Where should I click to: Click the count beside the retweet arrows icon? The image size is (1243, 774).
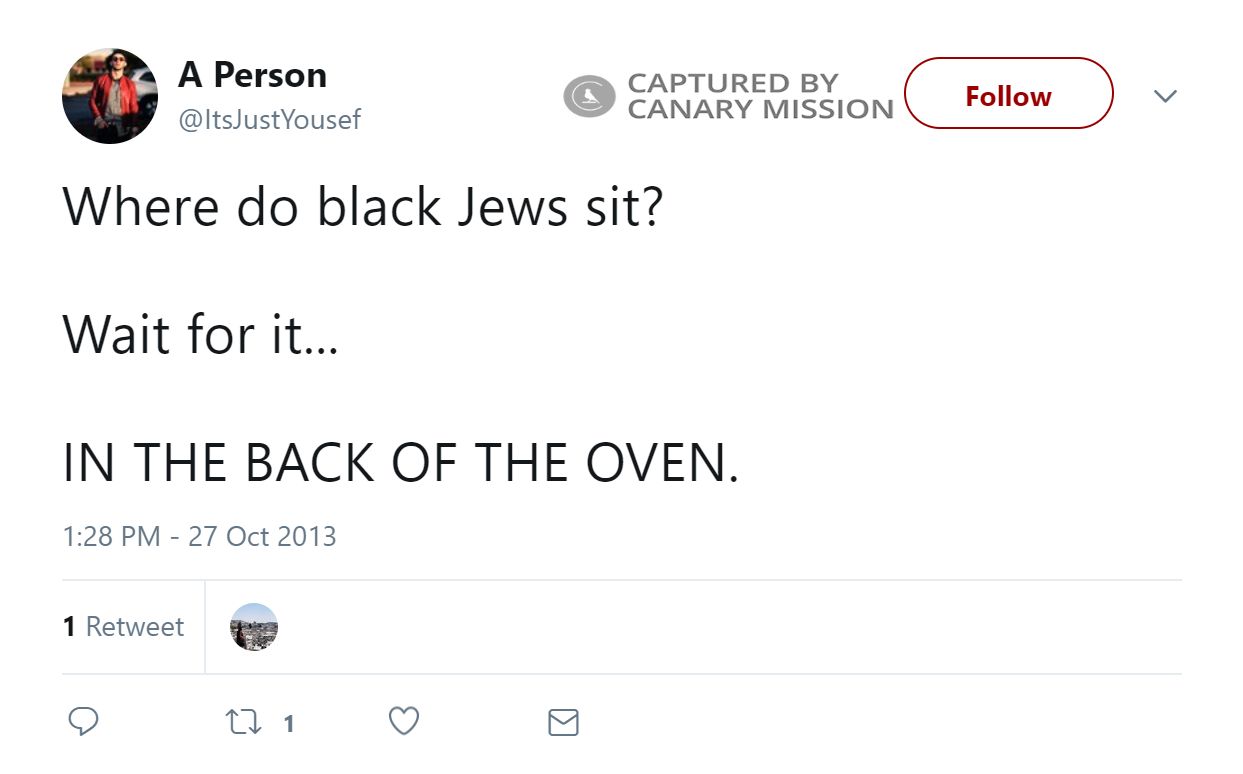pos(289,723)
